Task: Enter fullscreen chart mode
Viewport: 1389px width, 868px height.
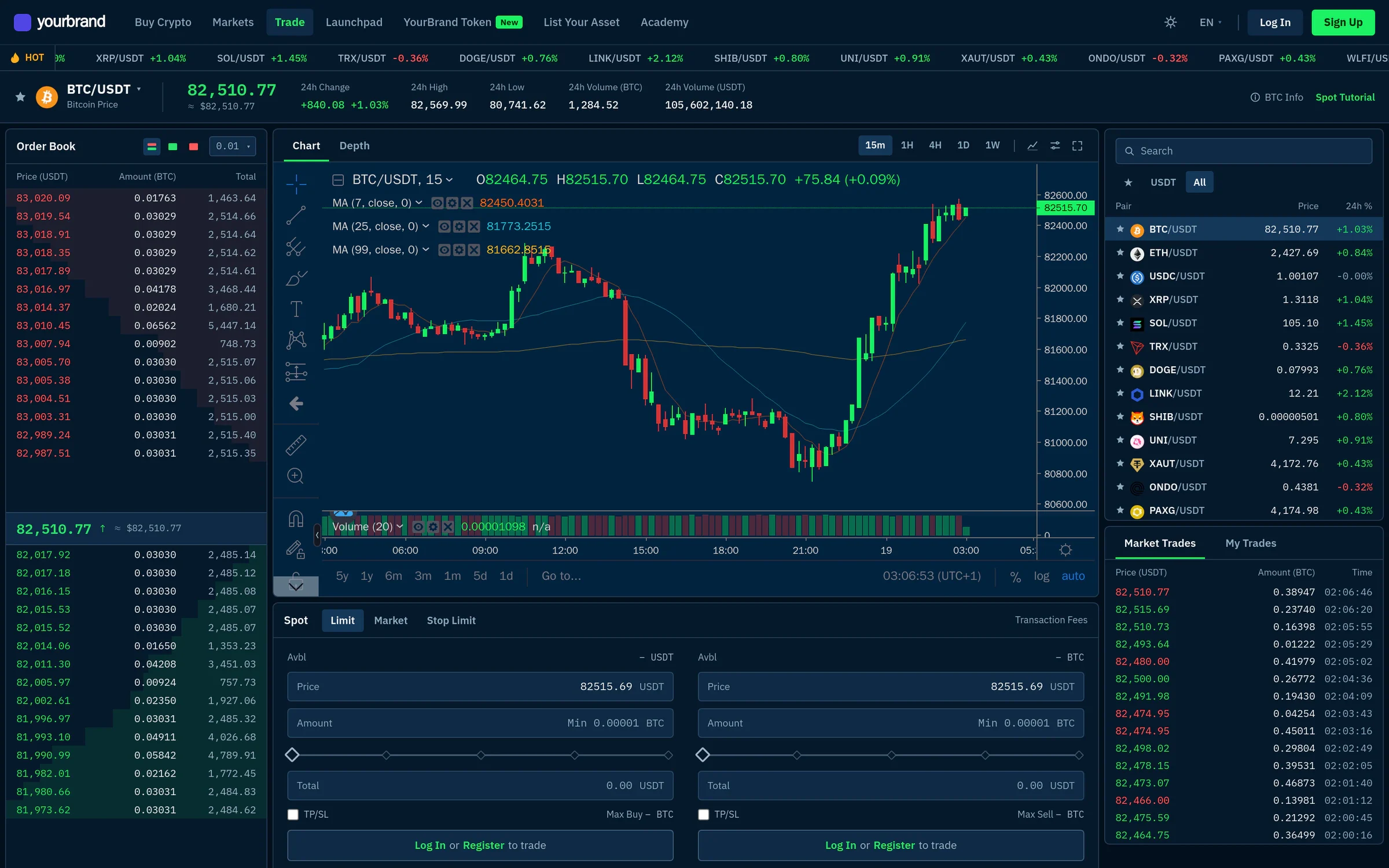Action: pos(1077,145)
